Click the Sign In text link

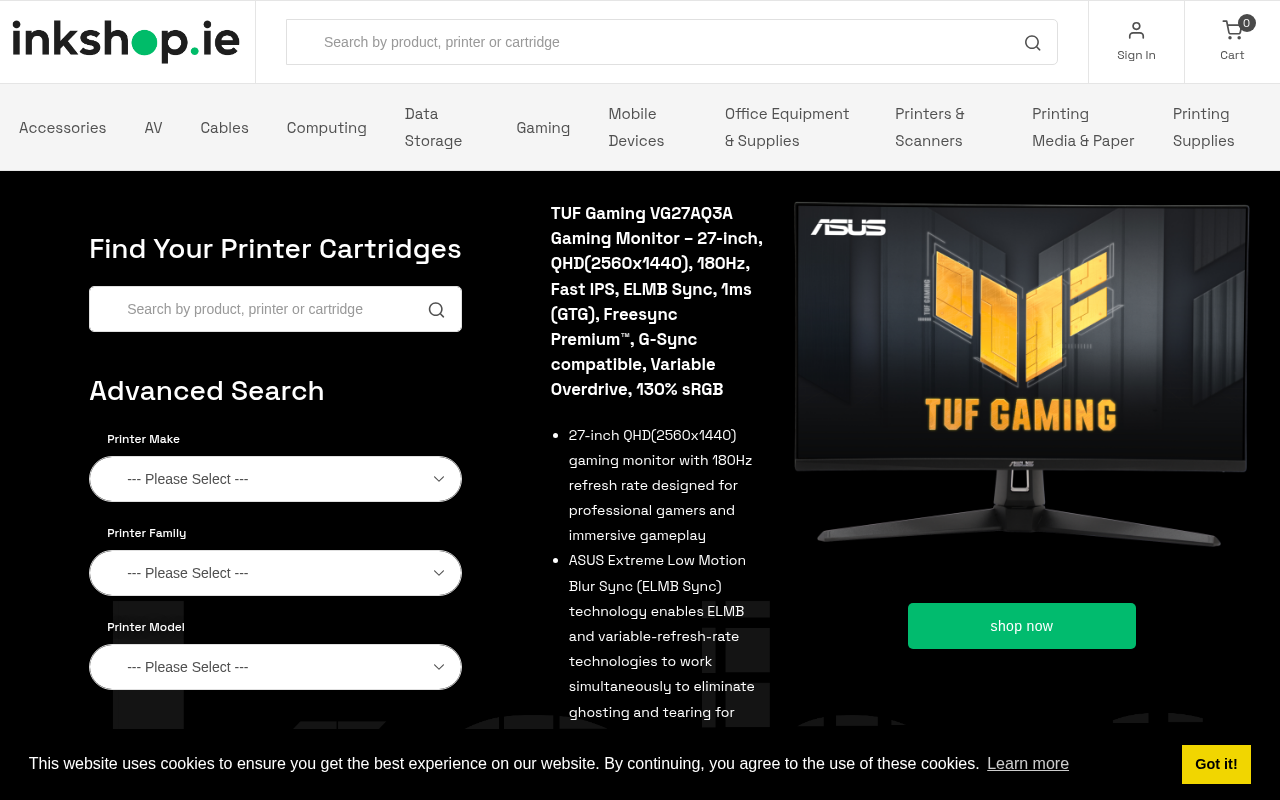pyautogui.click(x=1136, y=55)
